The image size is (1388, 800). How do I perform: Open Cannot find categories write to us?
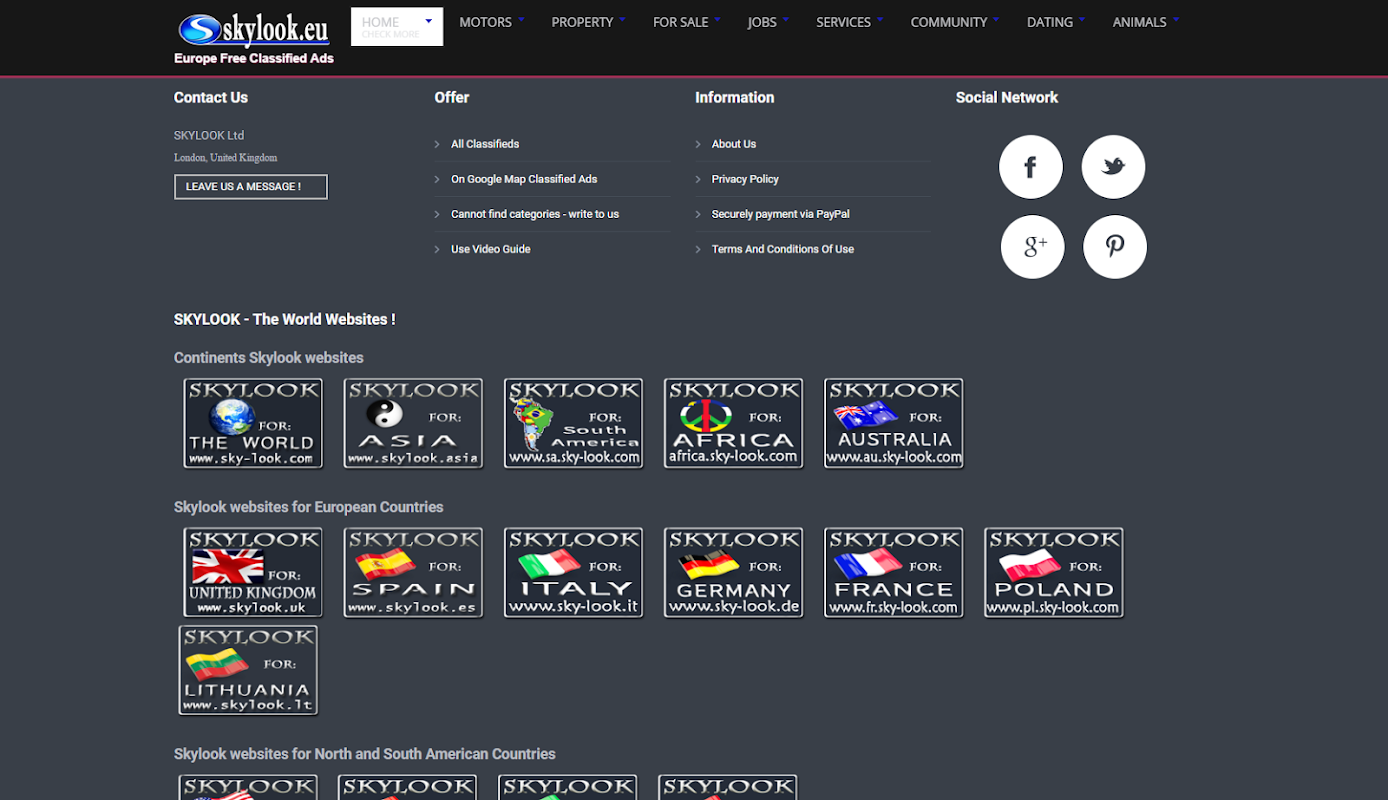[x=535, y=214]
